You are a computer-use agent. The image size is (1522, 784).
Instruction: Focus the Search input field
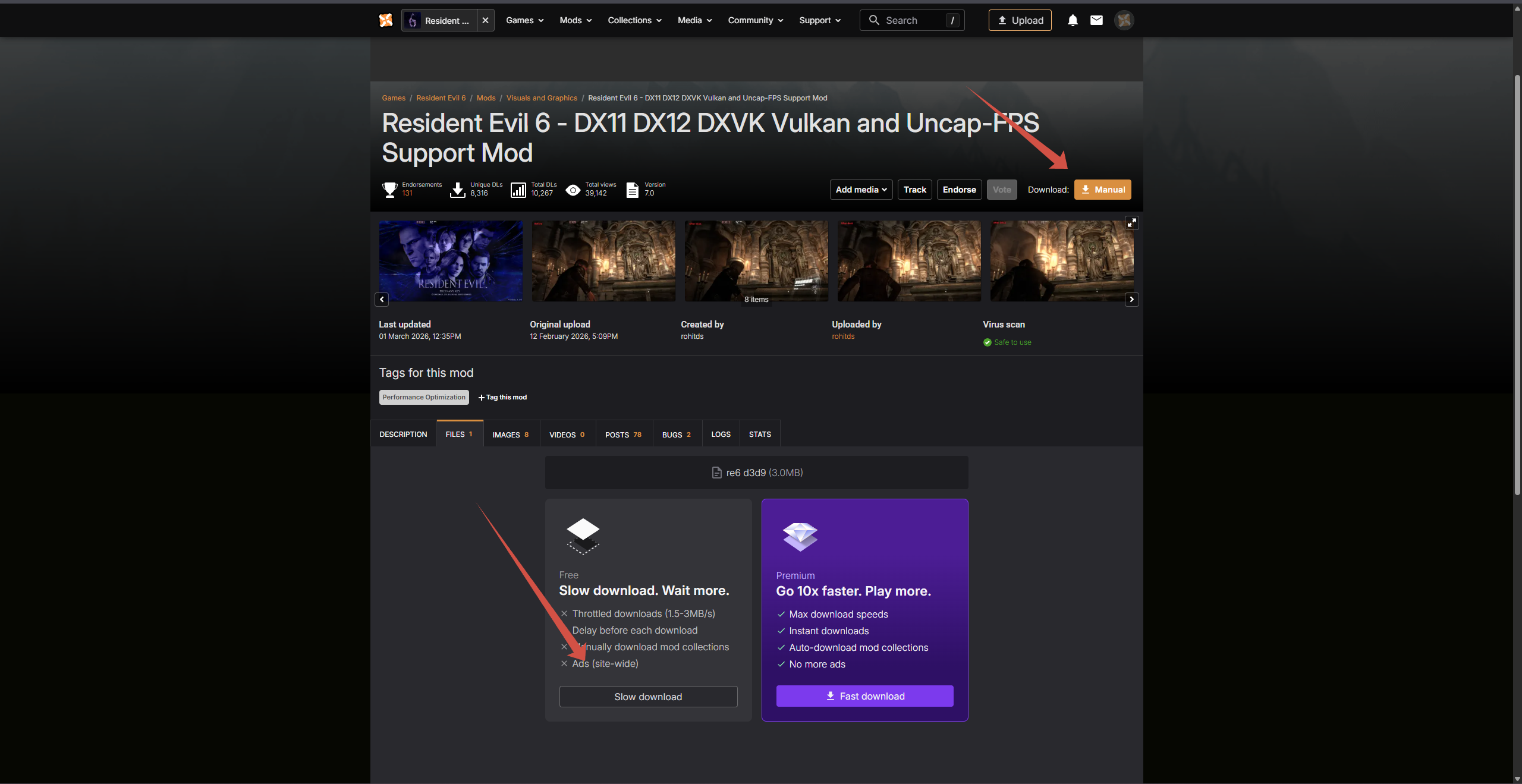tap(912, 20)
